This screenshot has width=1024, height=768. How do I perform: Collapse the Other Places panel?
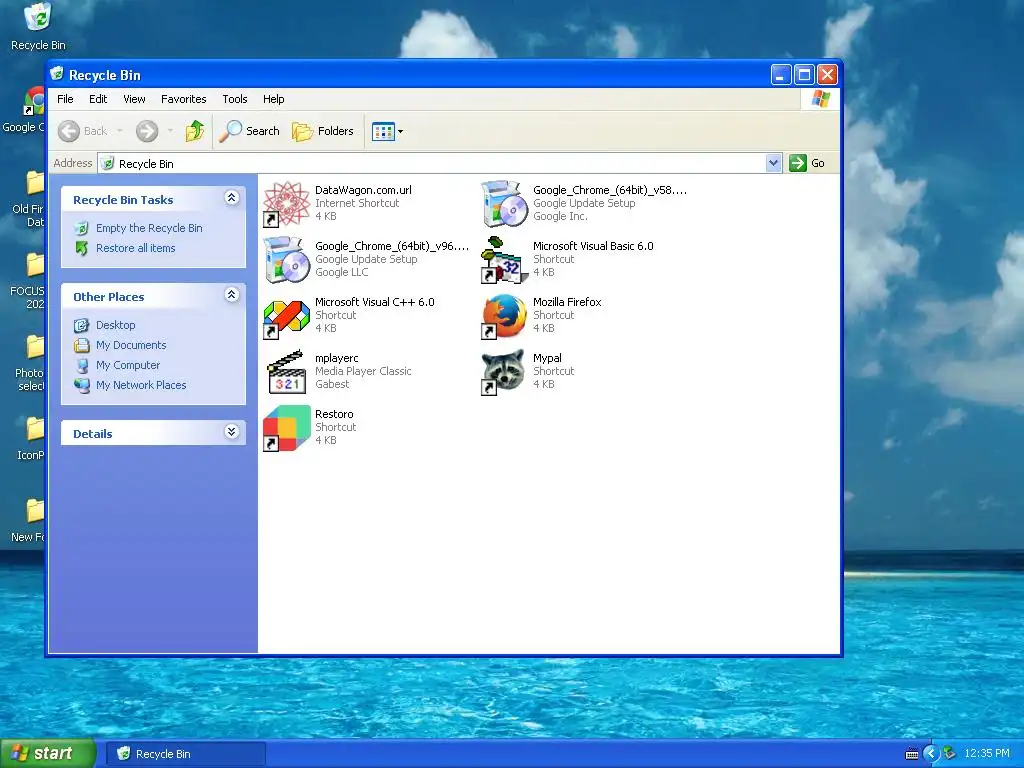[232, 295]
